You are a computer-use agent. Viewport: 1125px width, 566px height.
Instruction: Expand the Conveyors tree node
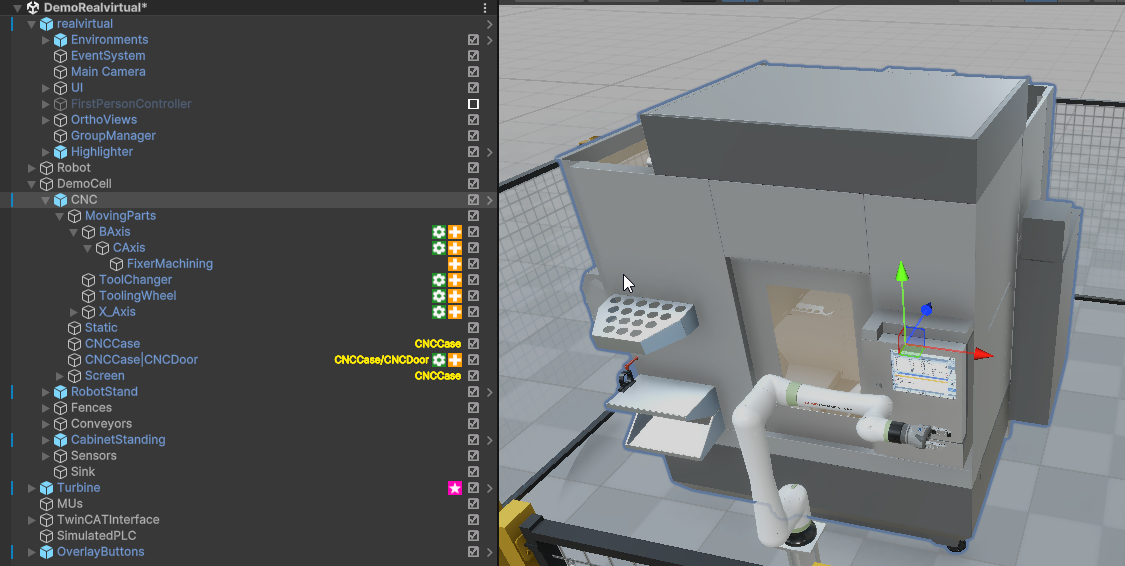[46, 424]
